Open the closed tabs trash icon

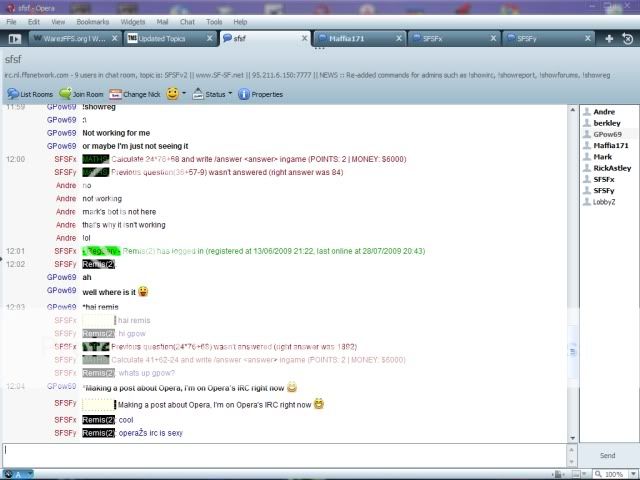tap(627, 39)
